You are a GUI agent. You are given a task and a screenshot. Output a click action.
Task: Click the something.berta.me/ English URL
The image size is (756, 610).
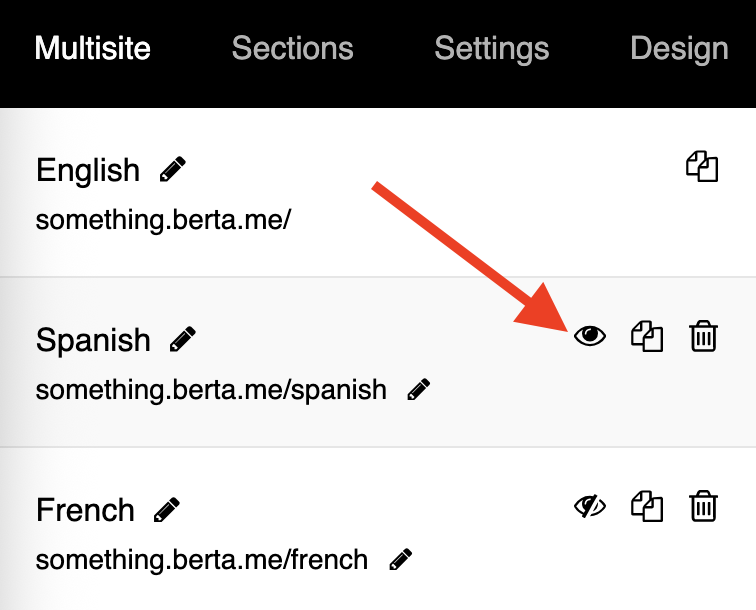coord(163,220)
